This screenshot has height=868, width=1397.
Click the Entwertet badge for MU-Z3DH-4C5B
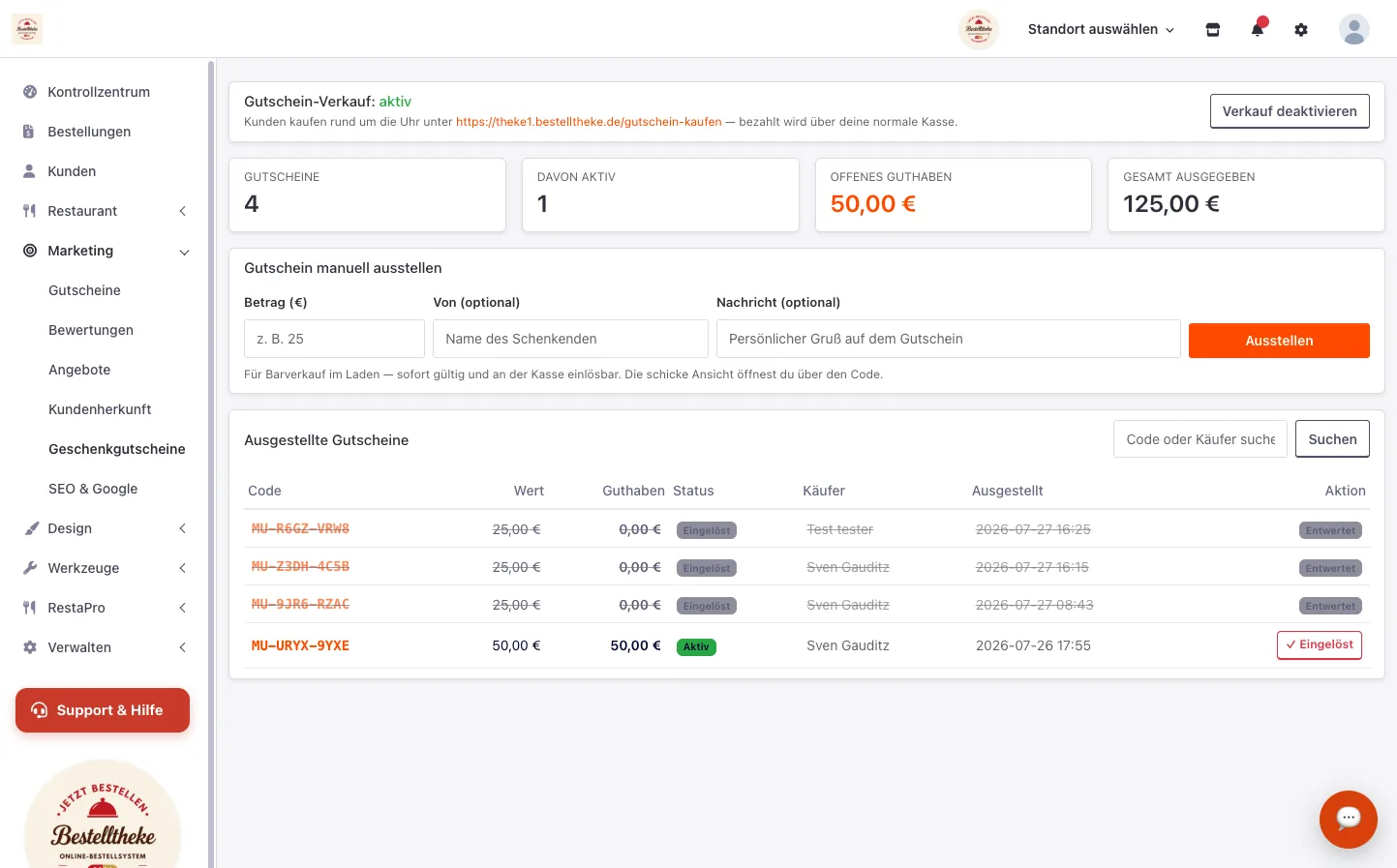1330,568
